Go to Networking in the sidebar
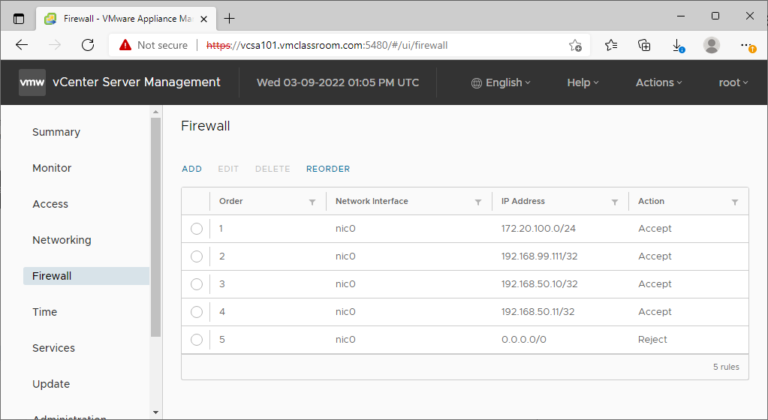Screen dimensions: 768x420 62,240
